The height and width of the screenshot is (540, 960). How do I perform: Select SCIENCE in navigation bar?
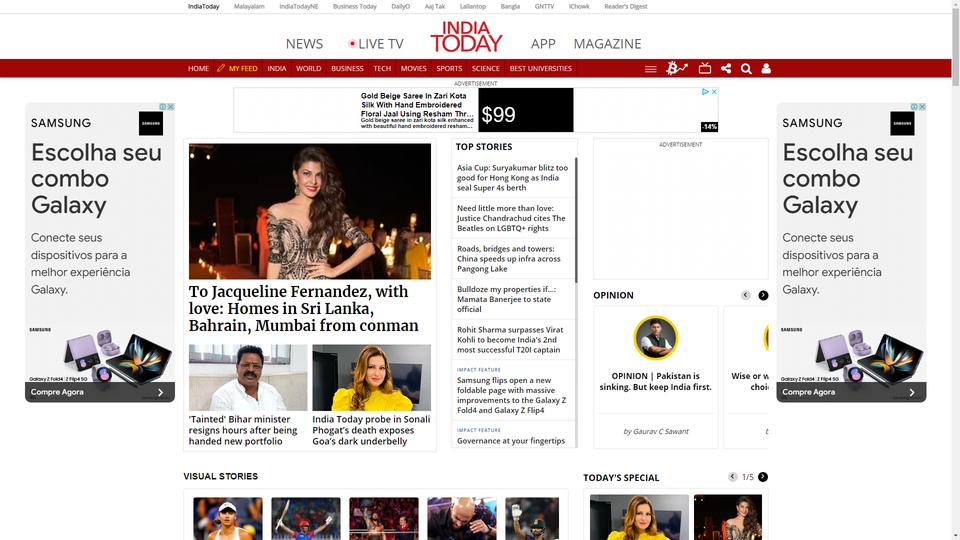click(x=486, y=69)
